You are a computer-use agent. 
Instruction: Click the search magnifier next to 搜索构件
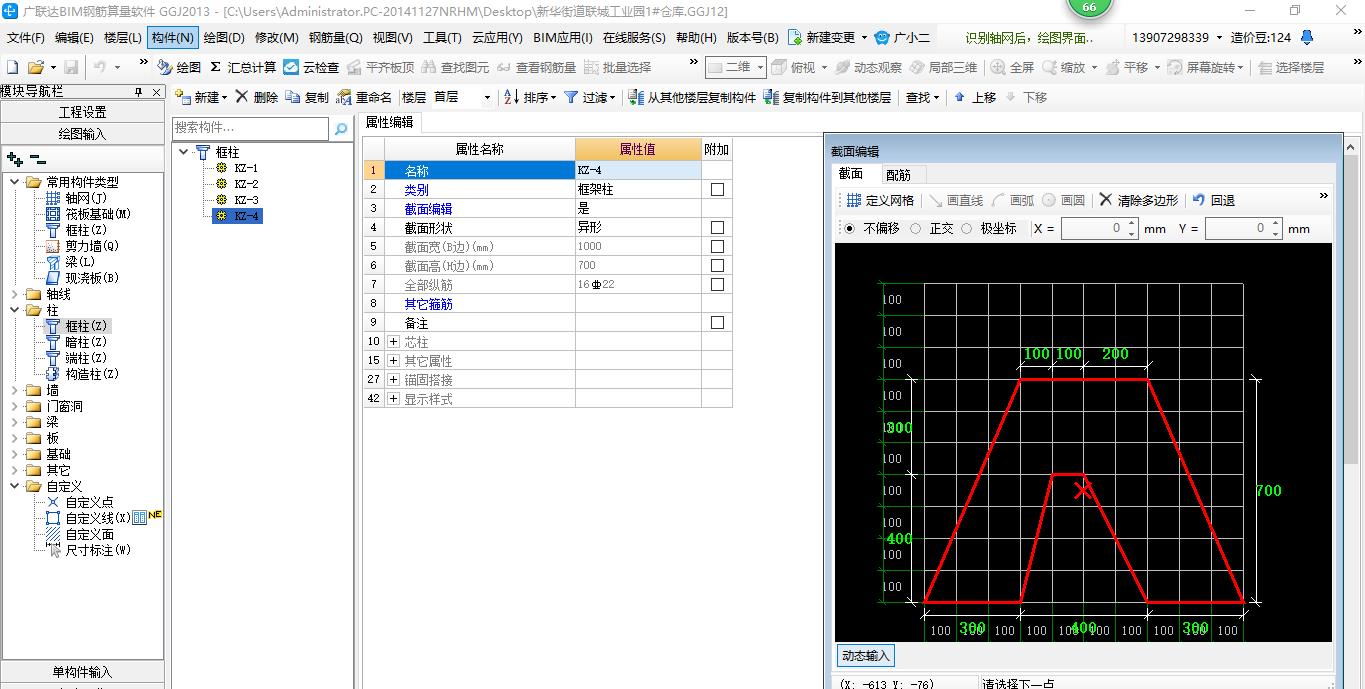[341, 128]
